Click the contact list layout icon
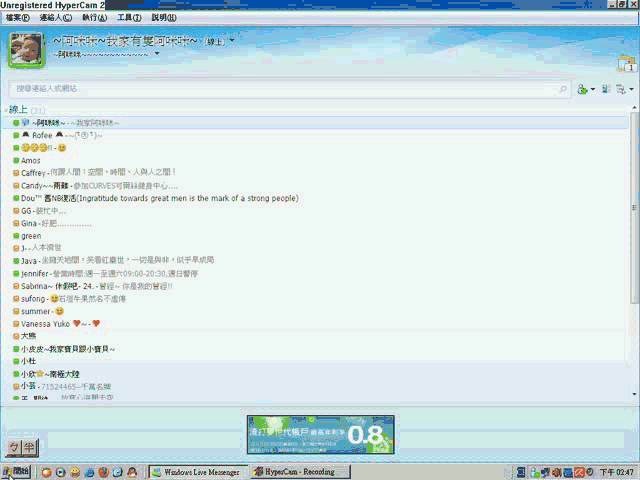 [606, 89]
